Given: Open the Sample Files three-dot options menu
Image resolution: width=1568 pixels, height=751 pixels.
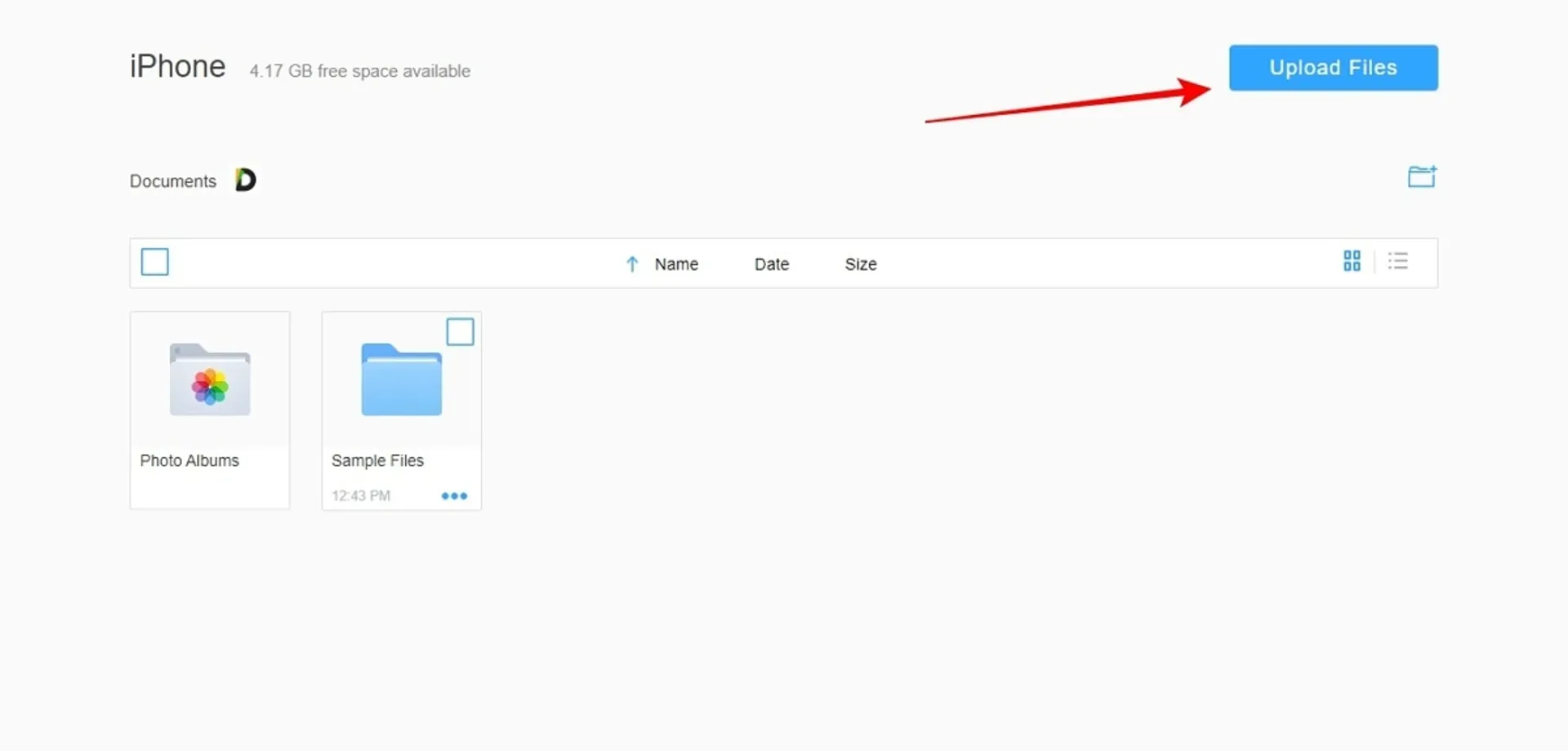Looking at the screenshot, I should pyautogui.click(x=454, y=495).
